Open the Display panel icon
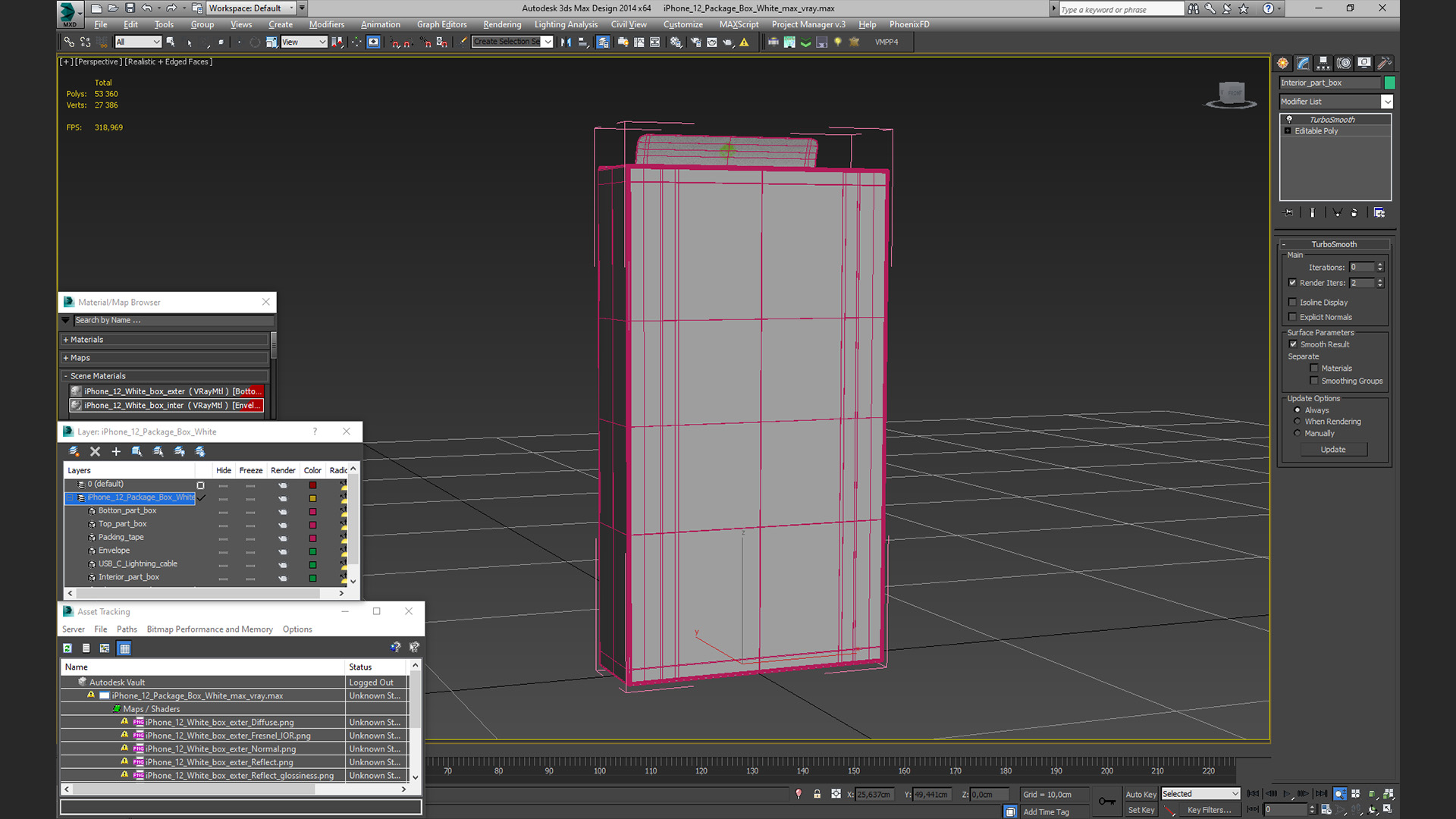Screen dimensions: 1456x819 tap(1364, 63)
